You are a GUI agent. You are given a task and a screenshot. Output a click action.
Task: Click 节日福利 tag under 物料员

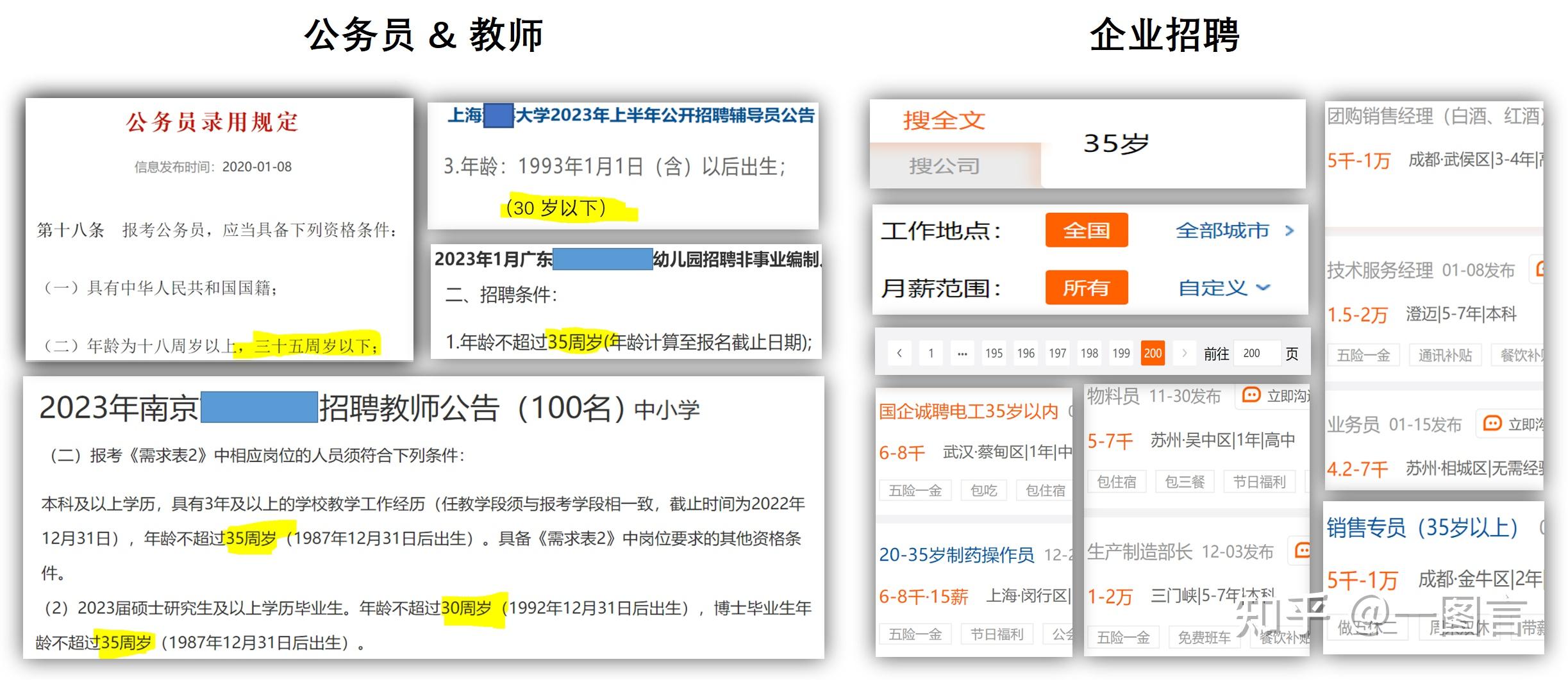(x=1260, y=481)
